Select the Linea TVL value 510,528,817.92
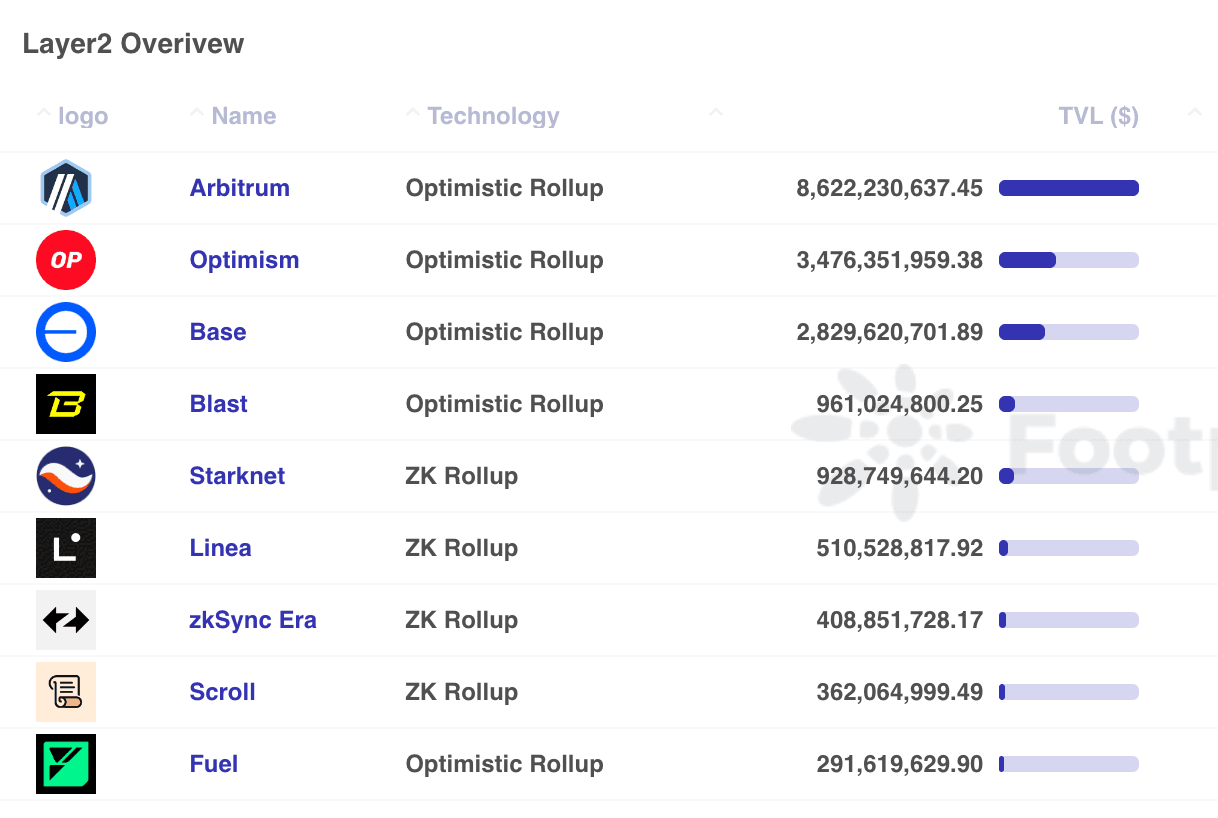The image size is (1218, 818). pos(900,548)
